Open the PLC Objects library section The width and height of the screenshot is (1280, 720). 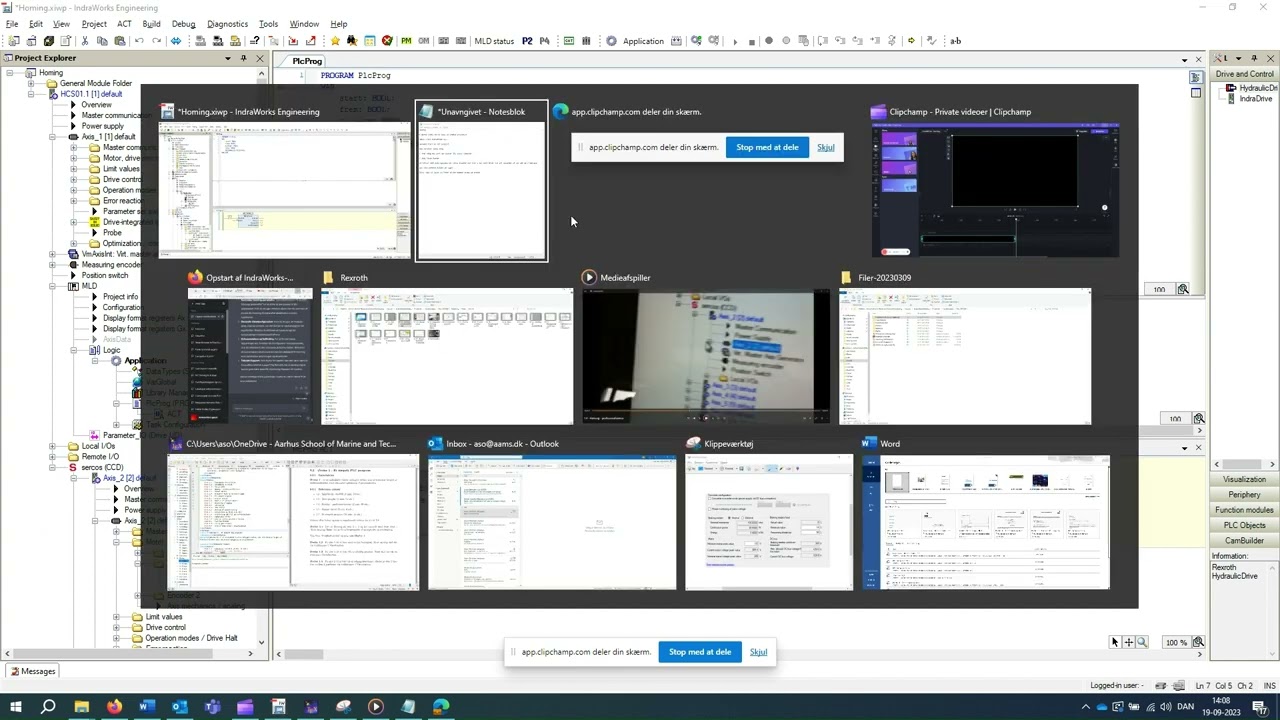coord(1244,525)
